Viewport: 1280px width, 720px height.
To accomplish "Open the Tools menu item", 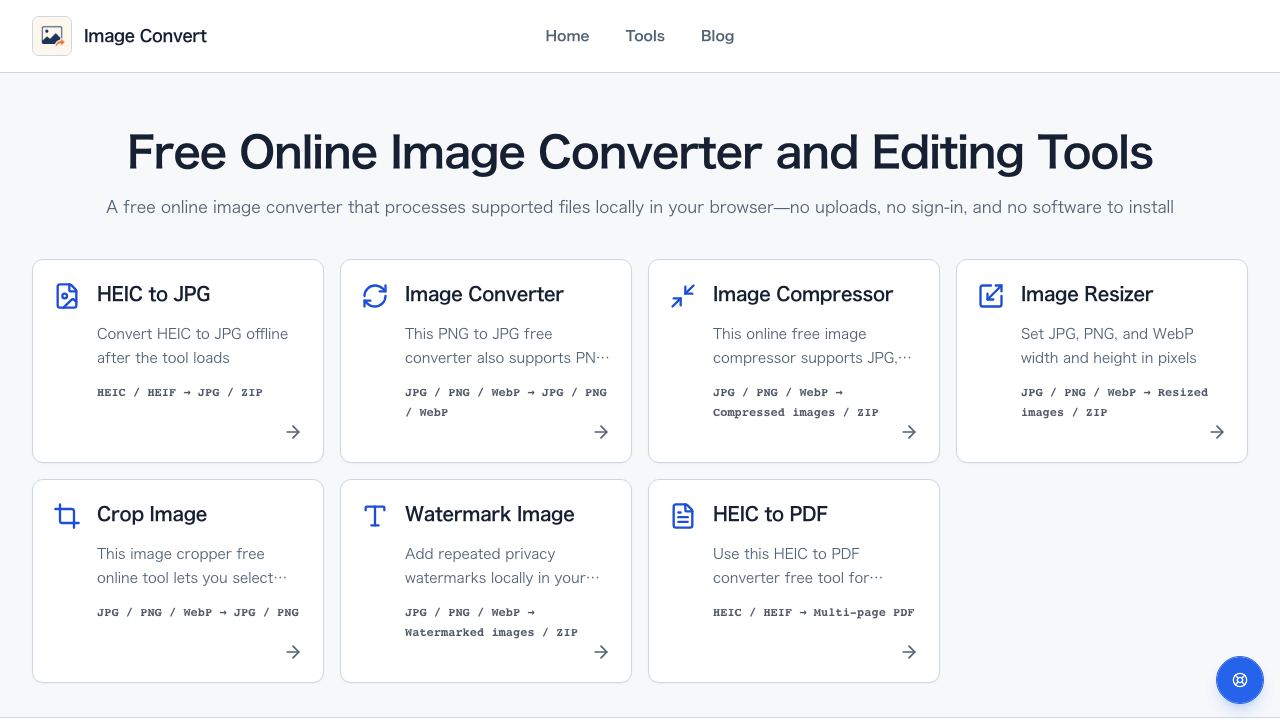I will click(645, 36).
